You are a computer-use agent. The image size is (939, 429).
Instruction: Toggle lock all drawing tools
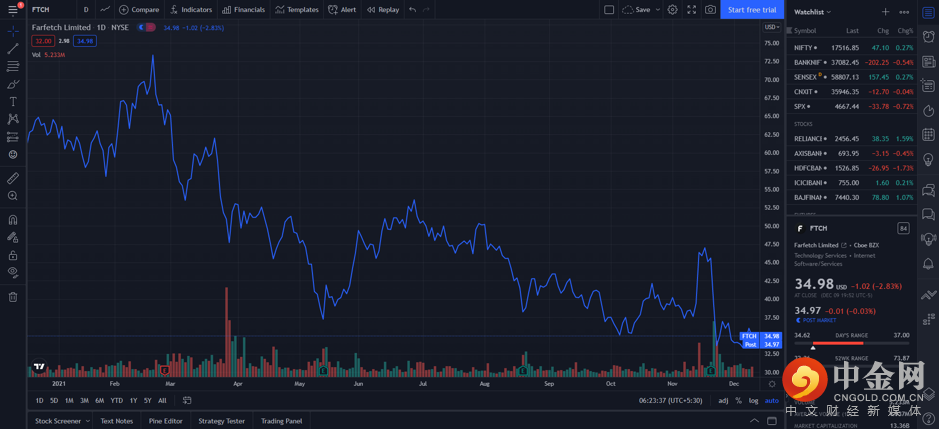click(13, 255)
